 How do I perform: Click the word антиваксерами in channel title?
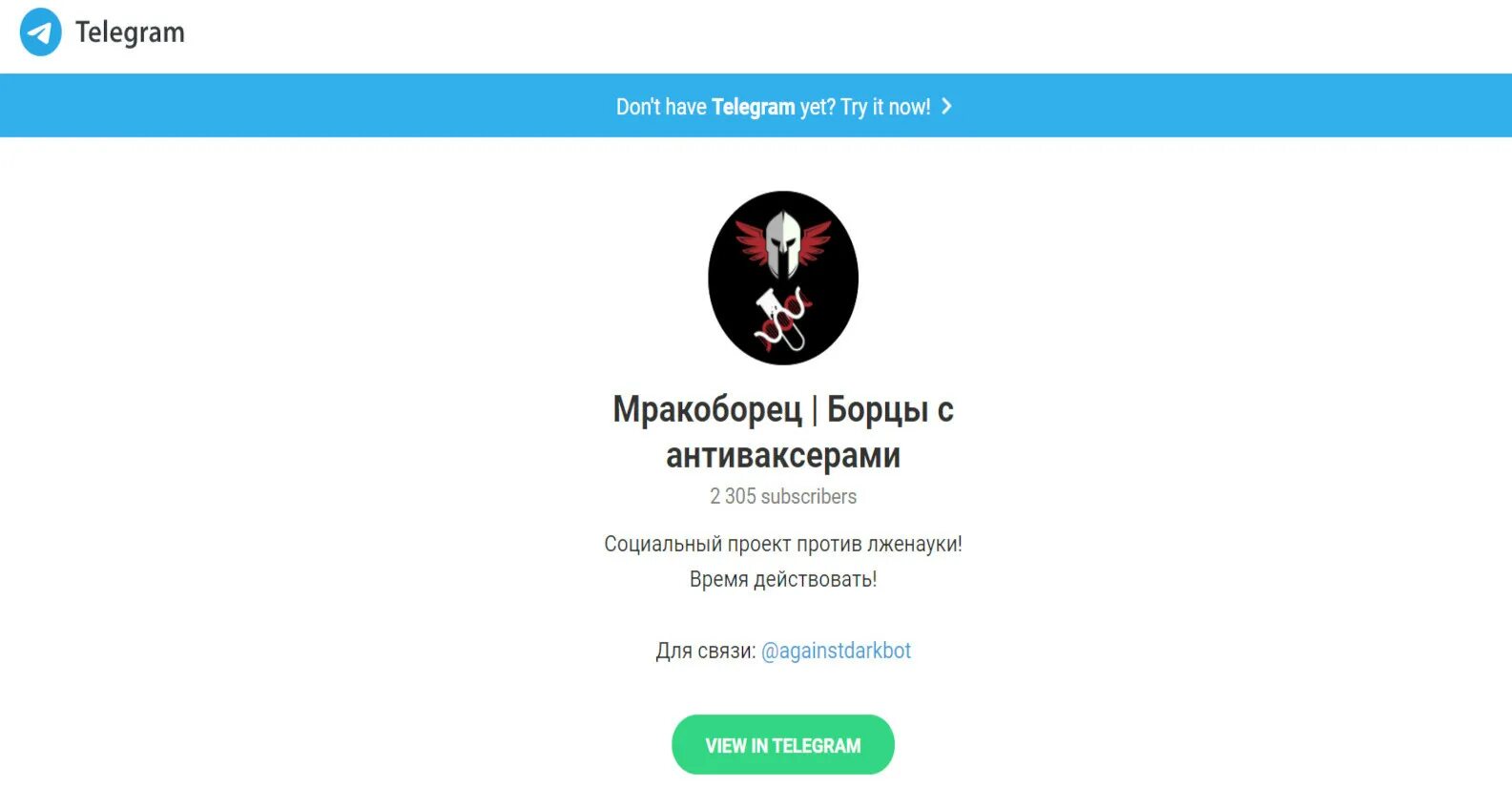point(783,456)
